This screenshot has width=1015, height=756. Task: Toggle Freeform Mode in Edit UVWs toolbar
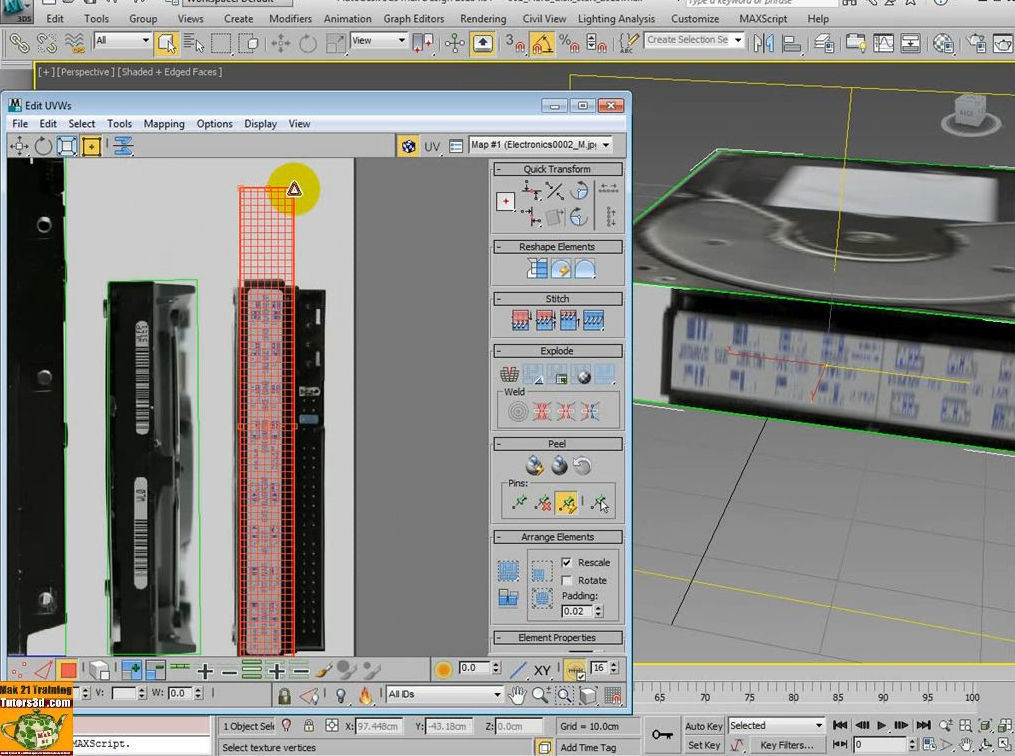[91, 146]
